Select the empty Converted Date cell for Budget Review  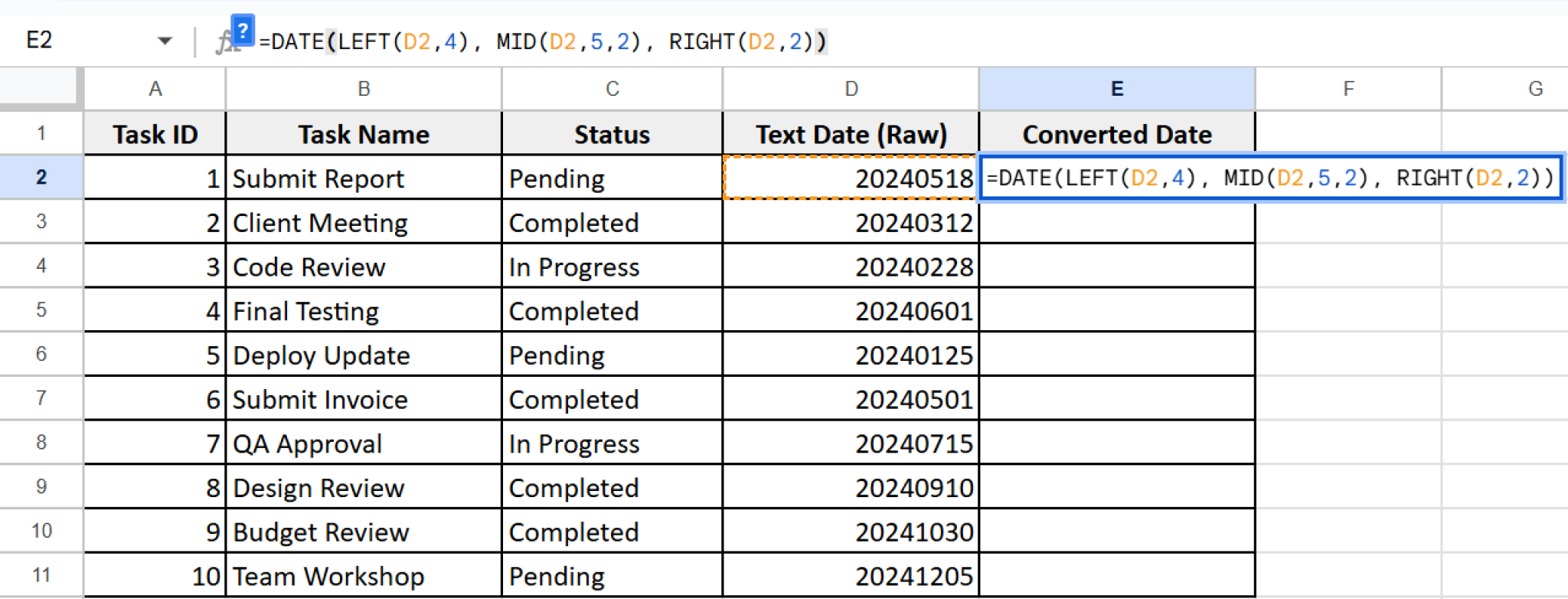tap(1116, 532)
